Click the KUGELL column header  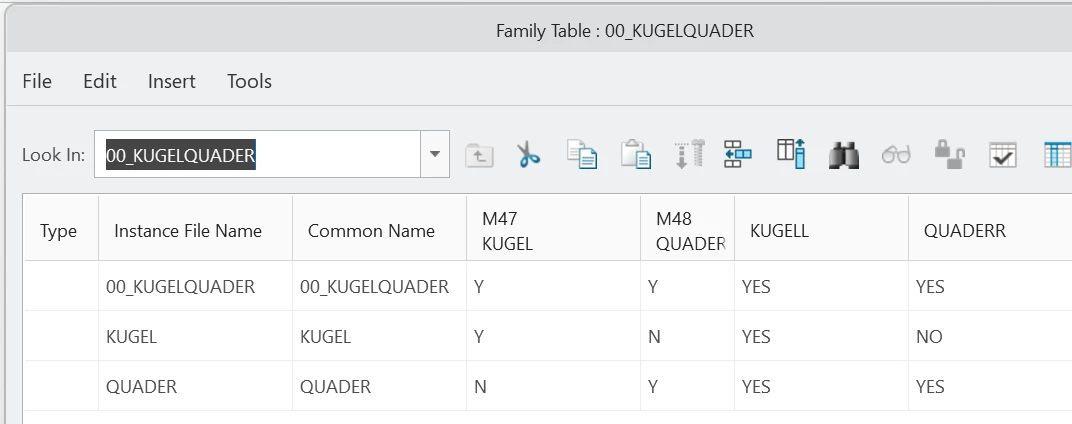click(x=821, y=228)
